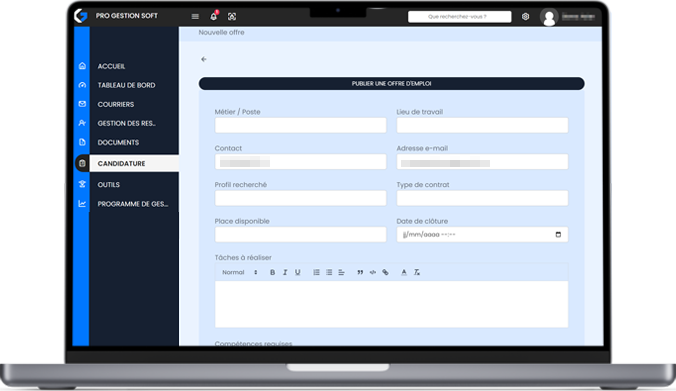The height and width of the screenshot is (391, 676).
Task: Click inside the Tâches à réaliser text area
Action: 391,304
